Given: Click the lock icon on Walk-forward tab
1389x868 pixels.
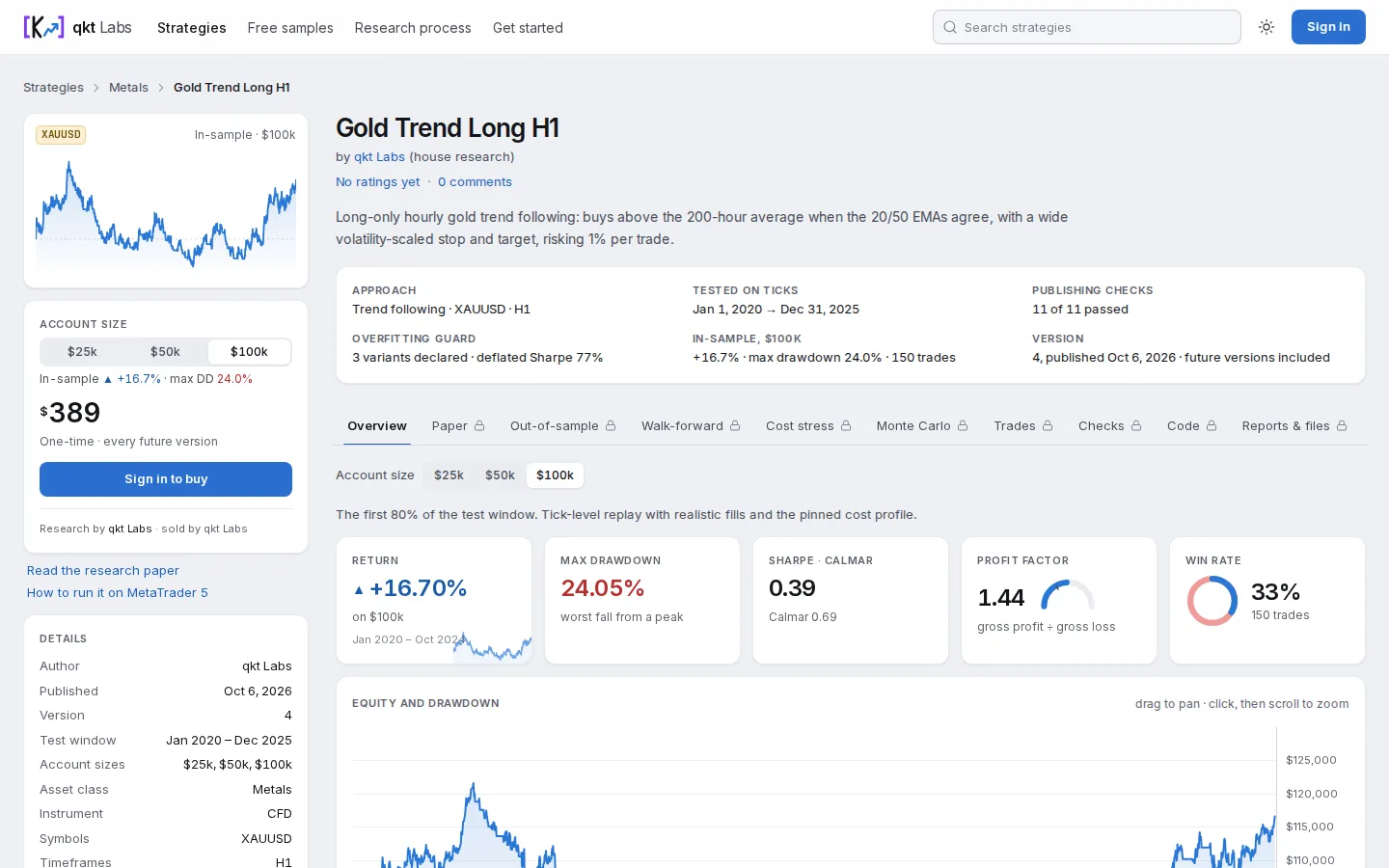Looking at the screenshot, I should pyautogui.click(x=735, y=425).
